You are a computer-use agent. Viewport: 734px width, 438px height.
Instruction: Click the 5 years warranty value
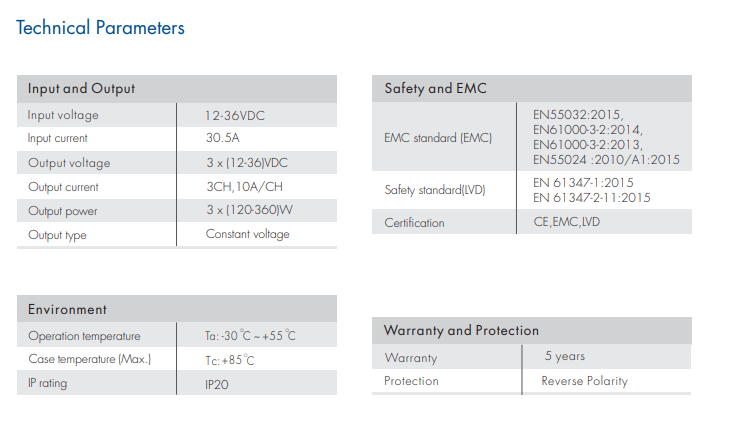[565, 356]
